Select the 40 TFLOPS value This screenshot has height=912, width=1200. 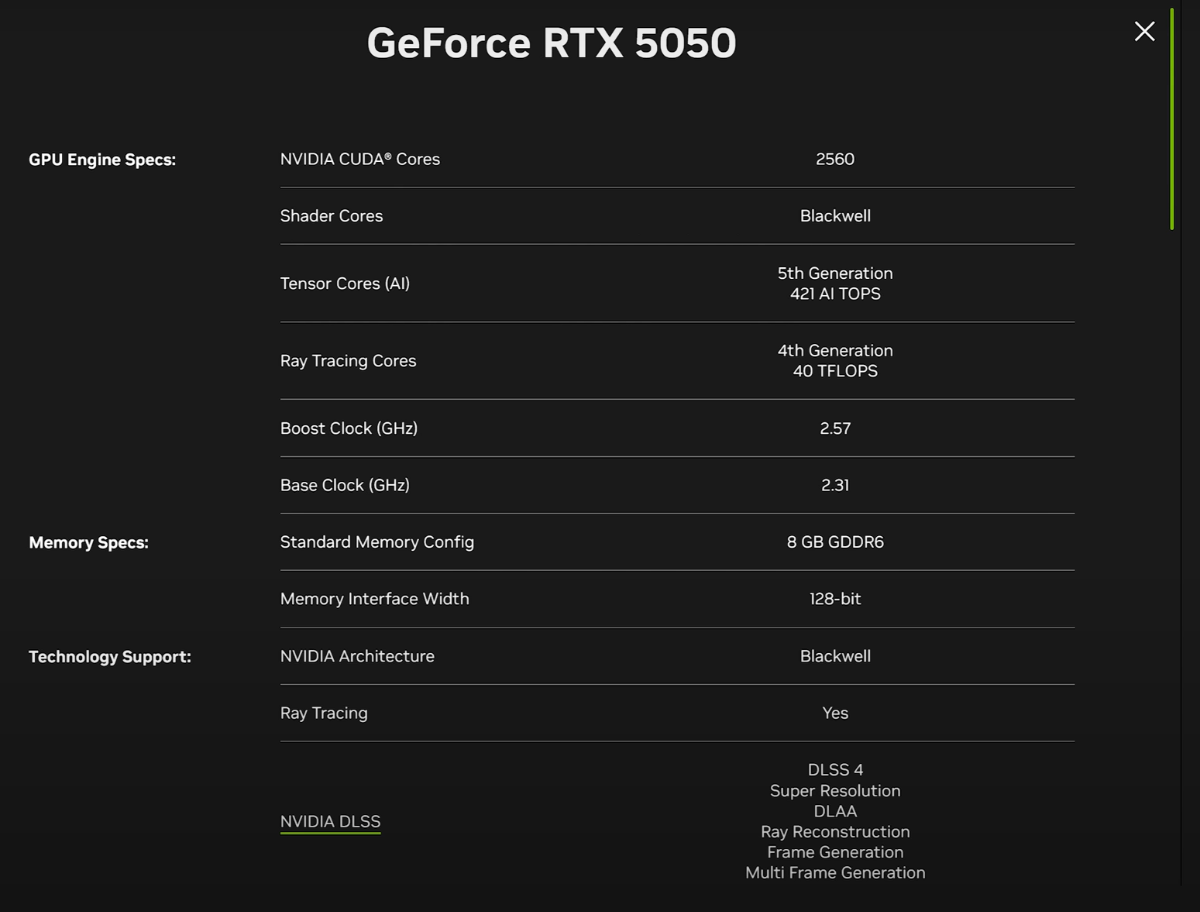coord(836,371)
